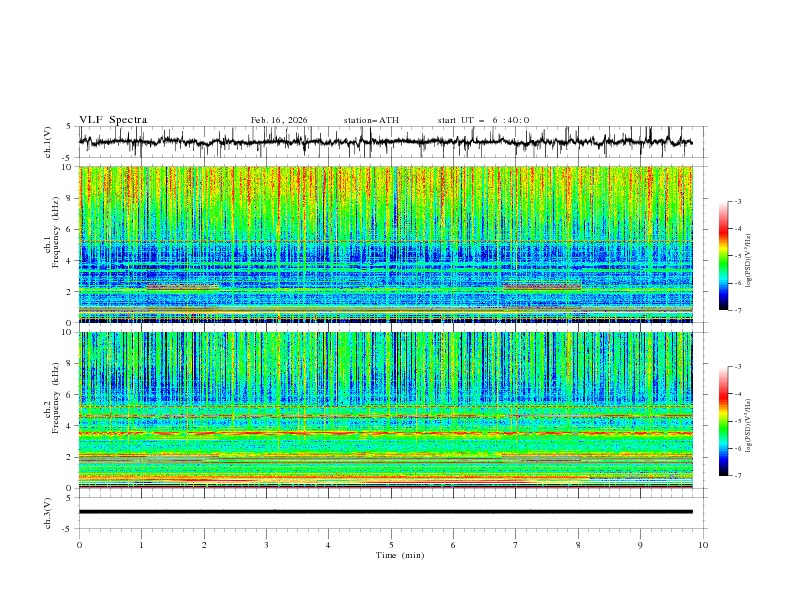Click the 6 kHz tick on ch.1 frequency axis
Image resolution: width=792 pixels, height=612 pixels.
(x=70, y=229)
